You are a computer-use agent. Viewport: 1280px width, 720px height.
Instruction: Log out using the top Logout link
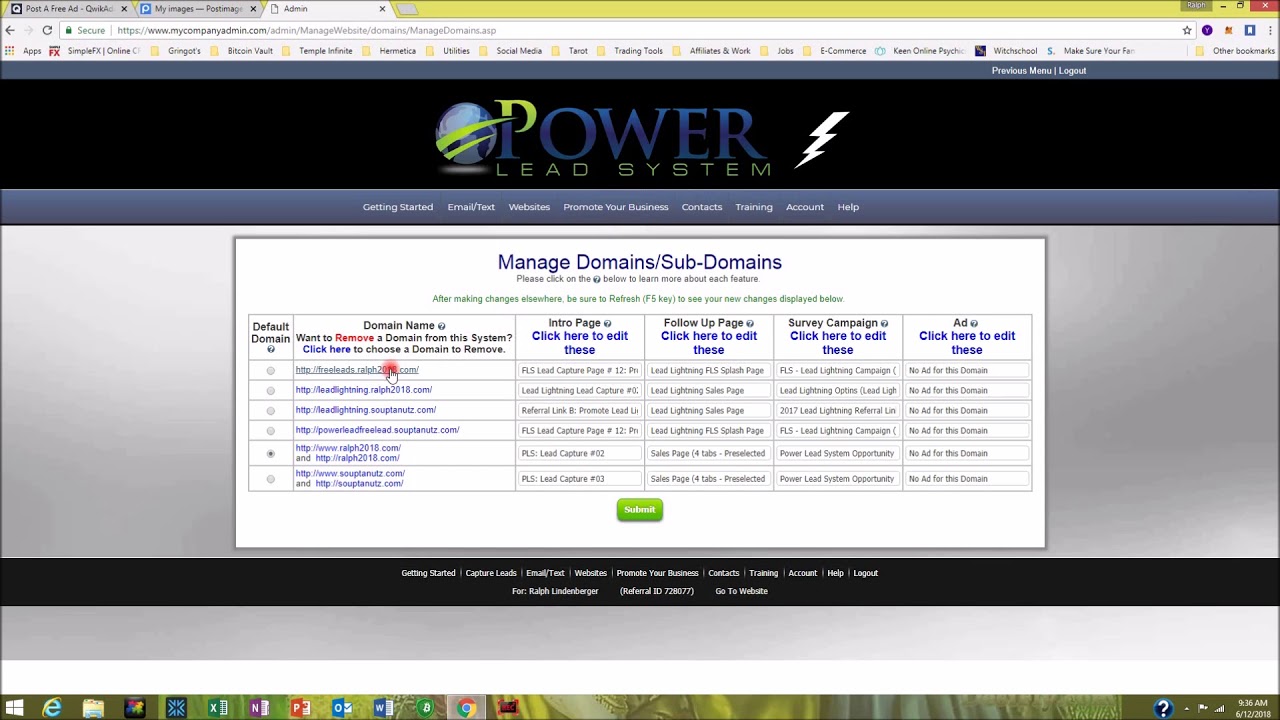[1073, 71]
